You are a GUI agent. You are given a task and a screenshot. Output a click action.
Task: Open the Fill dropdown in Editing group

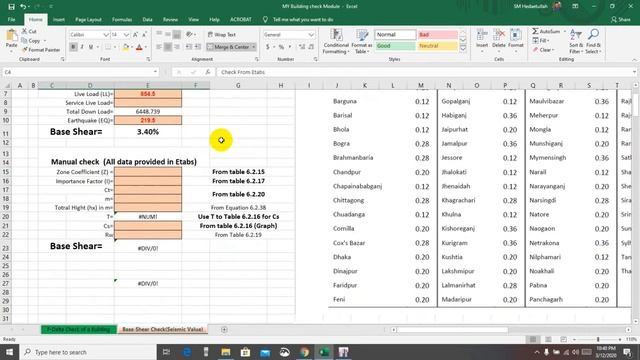click(543, 40)
